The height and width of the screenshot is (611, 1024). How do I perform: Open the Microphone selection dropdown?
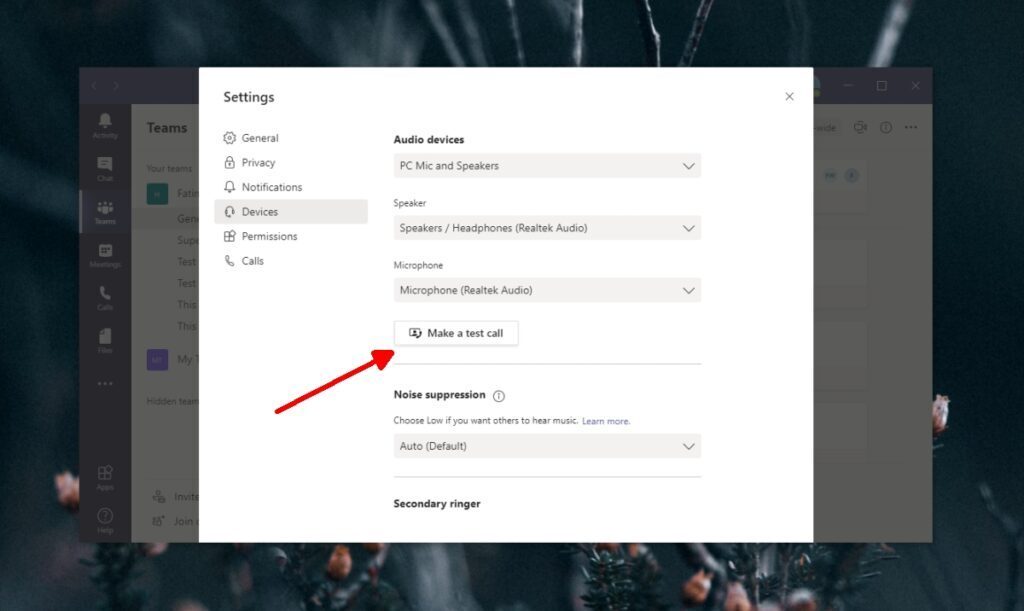pyautogui.click(x=547, y=290)
